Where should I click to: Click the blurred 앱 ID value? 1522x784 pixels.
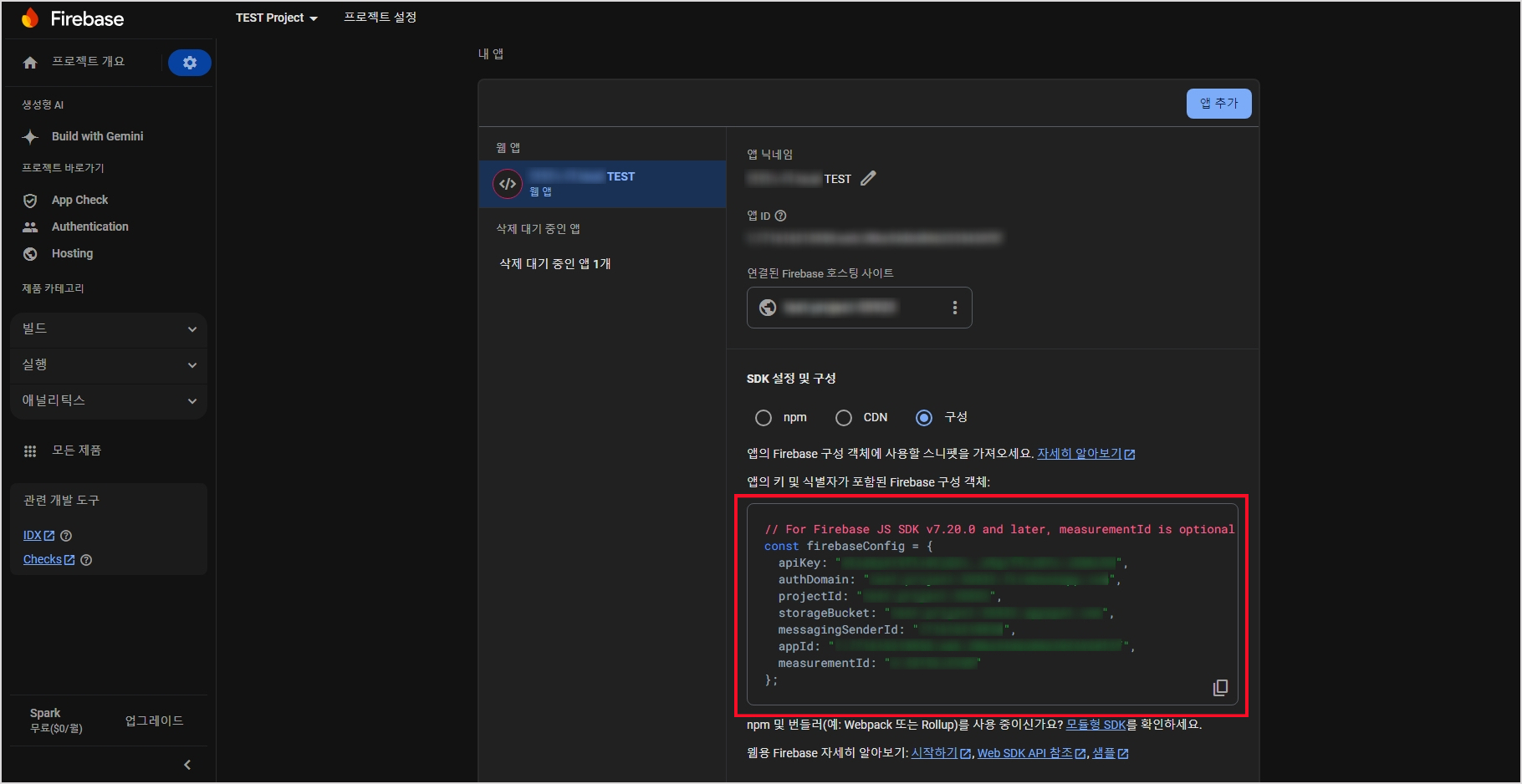[x=874, y=238]
